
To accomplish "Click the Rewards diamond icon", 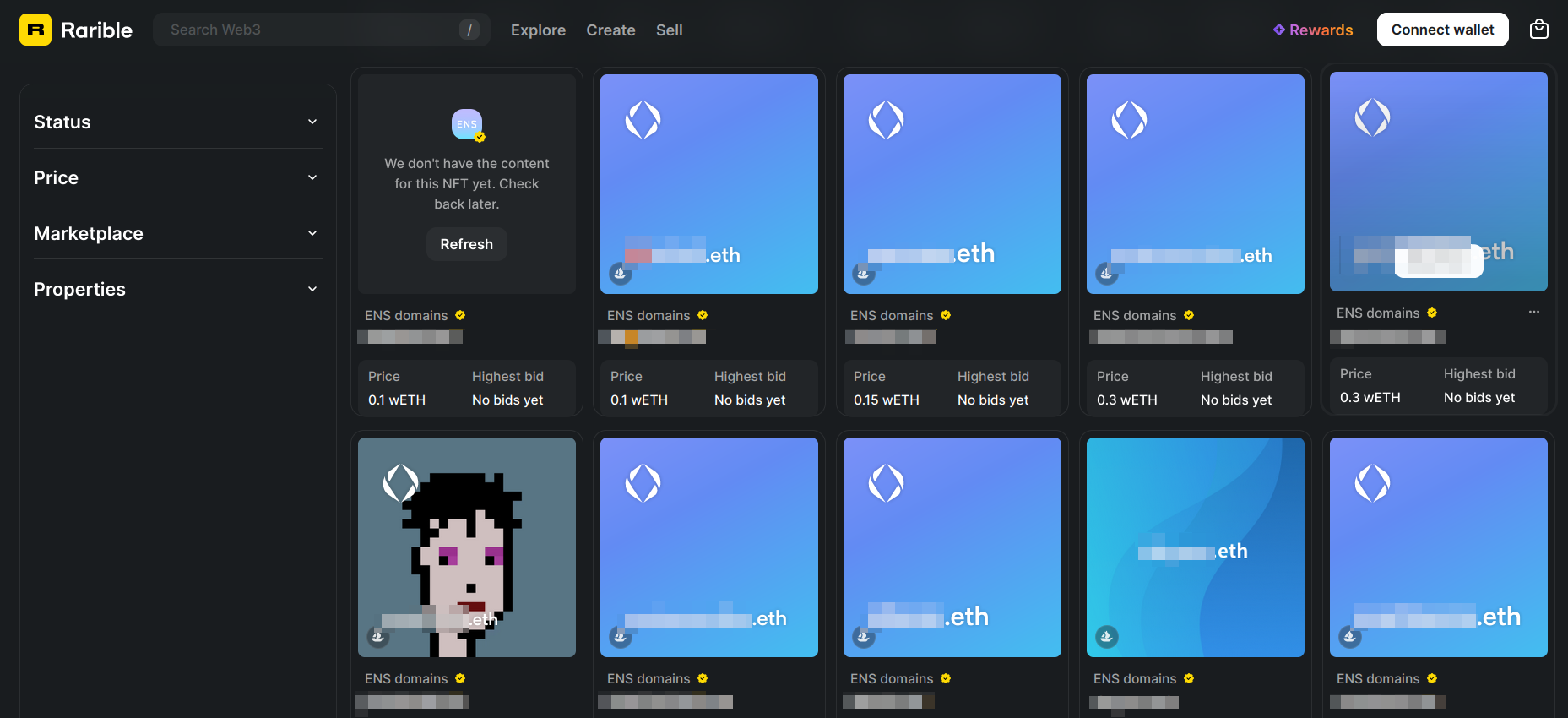I will click(x=1278, y=30).
